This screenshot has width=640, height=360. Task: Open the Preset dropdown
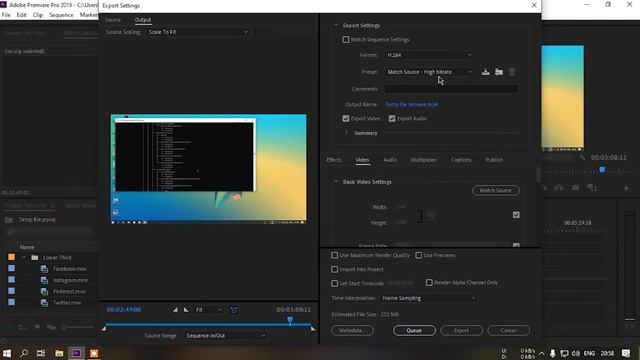tap(429, 72)
